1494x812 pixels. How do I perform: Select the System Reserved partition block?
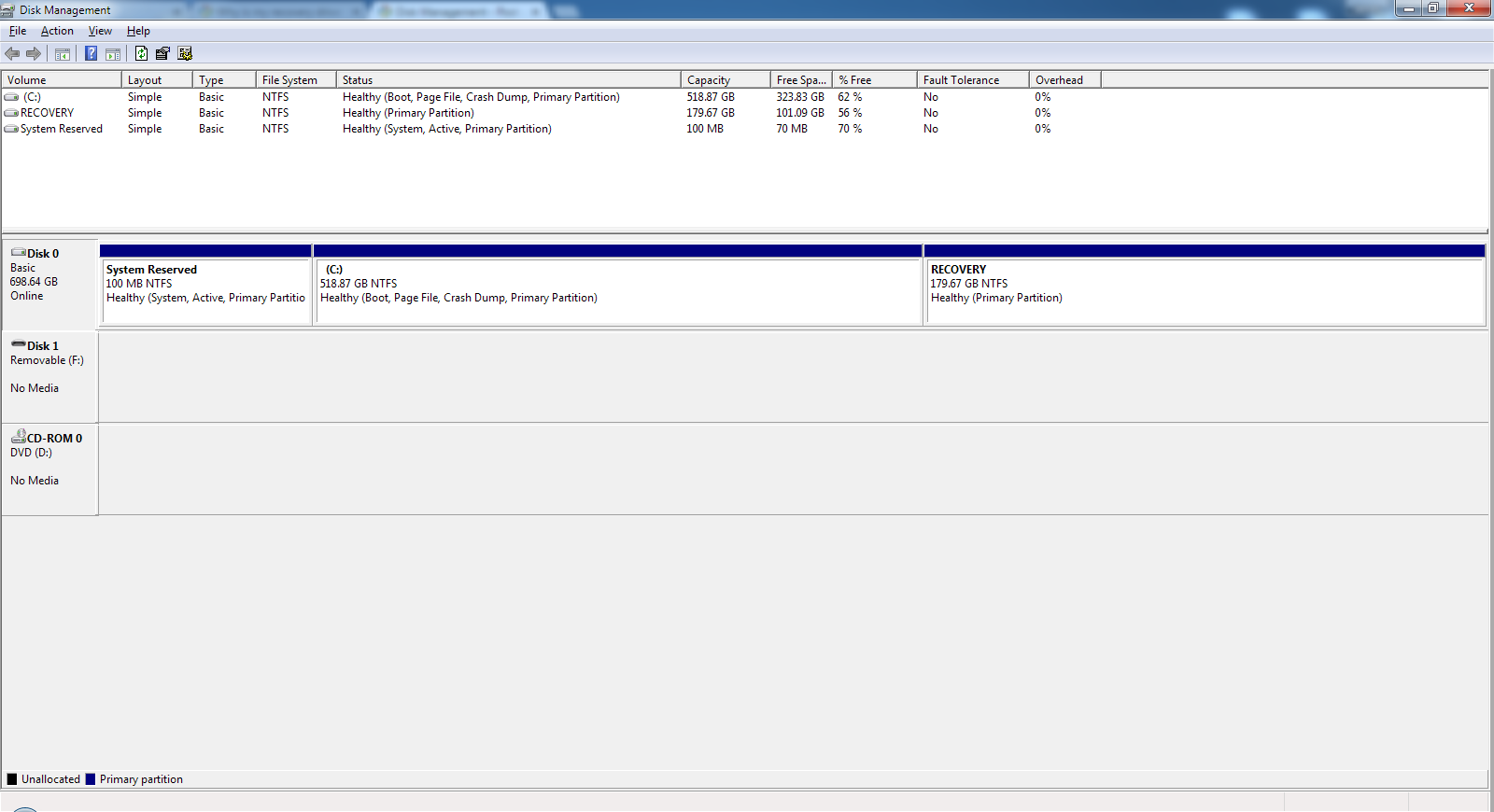[206, 285]
